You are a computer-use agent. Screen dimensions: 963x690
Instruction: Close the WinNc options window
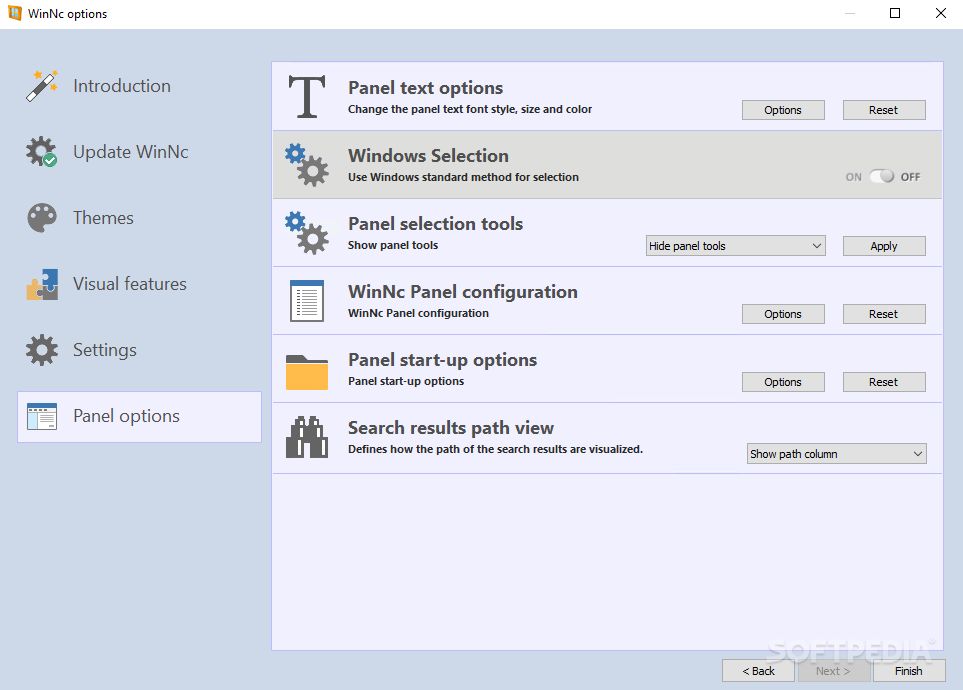click(940, 14)
